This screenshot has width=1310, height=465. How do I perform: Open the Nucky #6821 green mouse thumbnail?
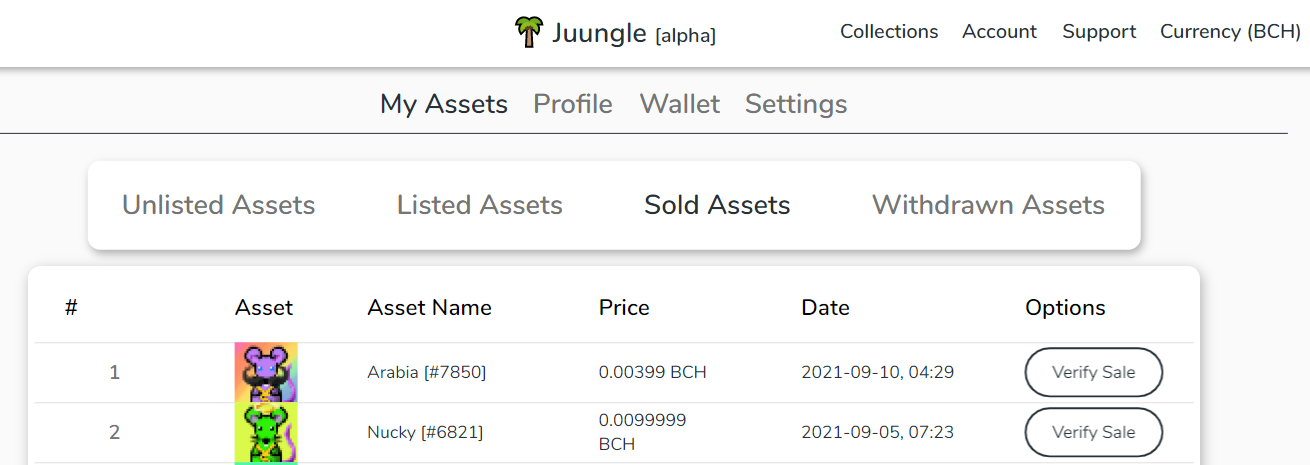click(x=266, y=432)
